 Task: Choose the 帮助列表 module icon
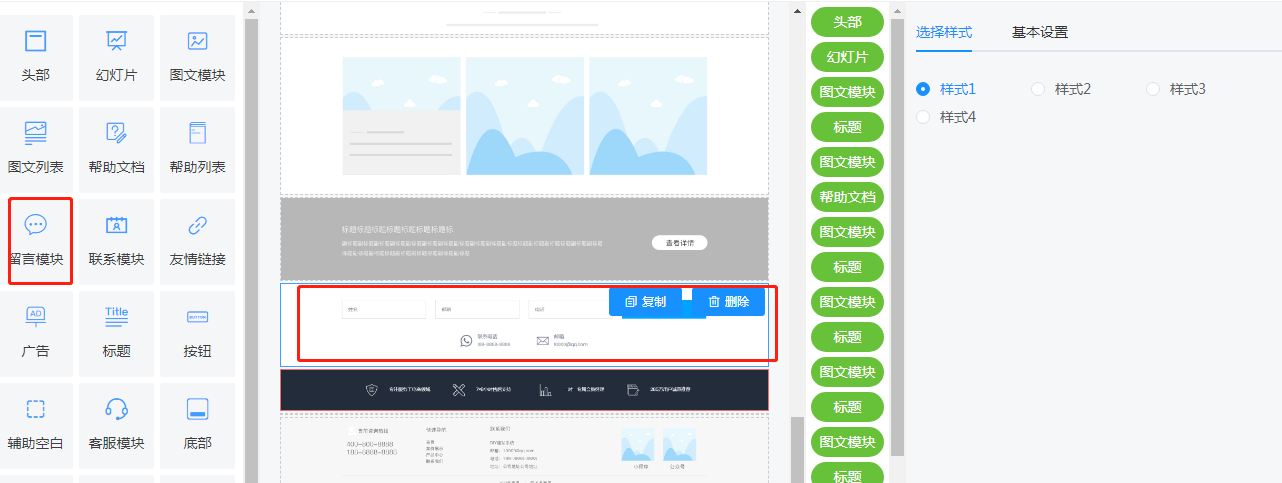tap(197, 133)
